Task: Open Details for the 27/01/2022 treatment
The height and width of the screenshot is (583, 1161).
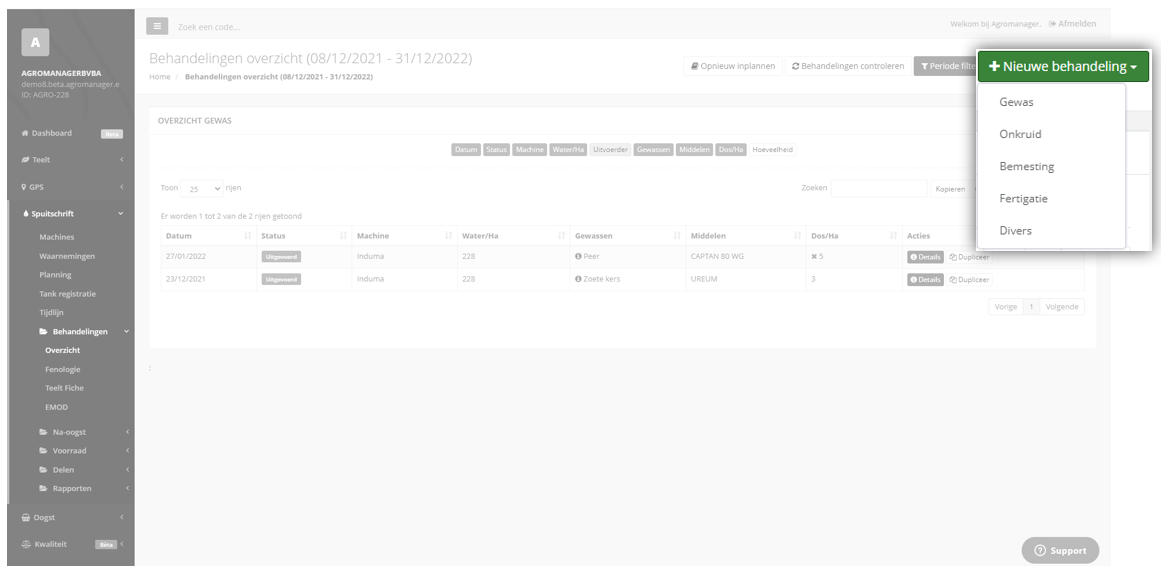Action: coord(926,257)
